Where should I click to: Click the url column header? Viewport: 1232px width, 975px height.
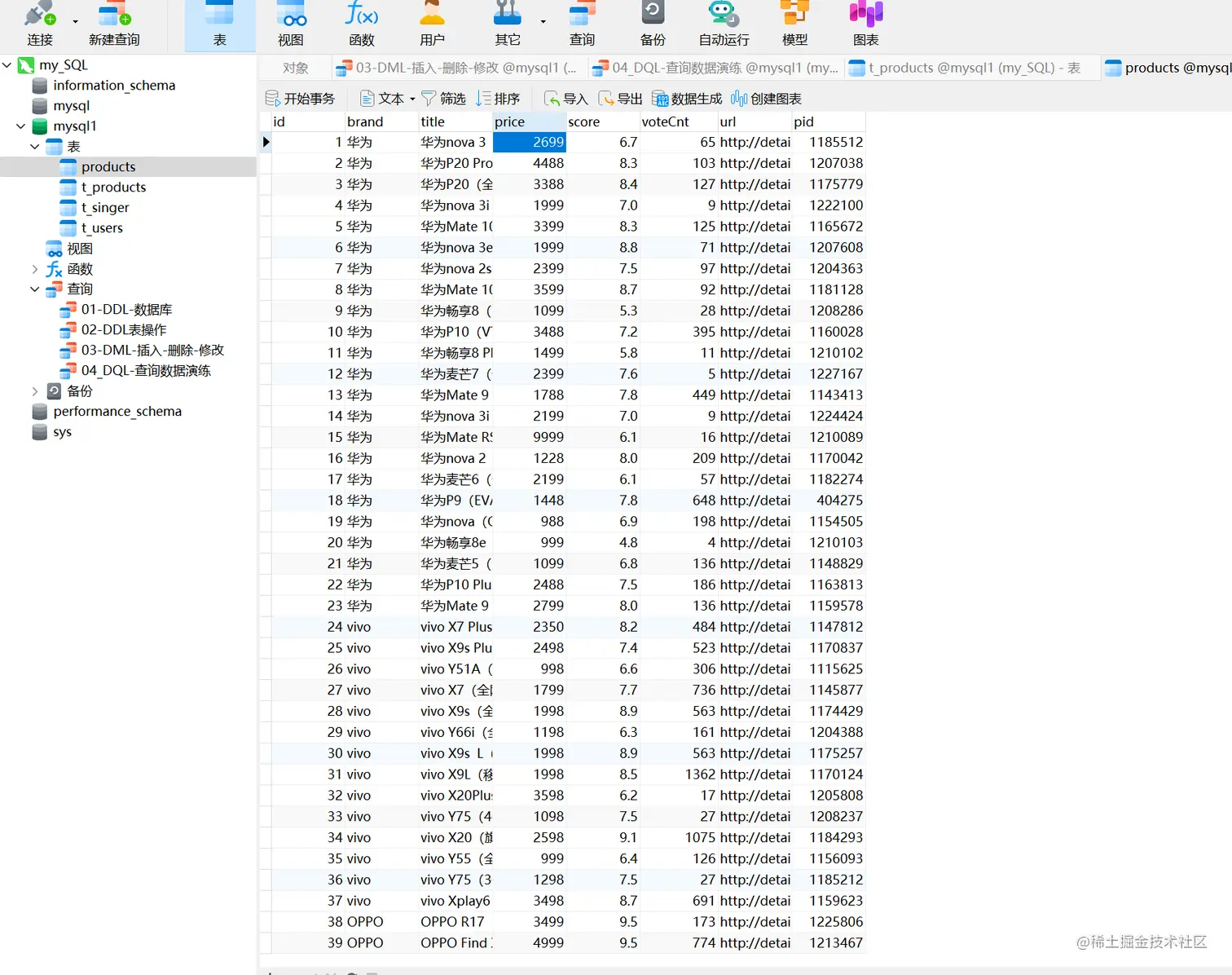755,121
